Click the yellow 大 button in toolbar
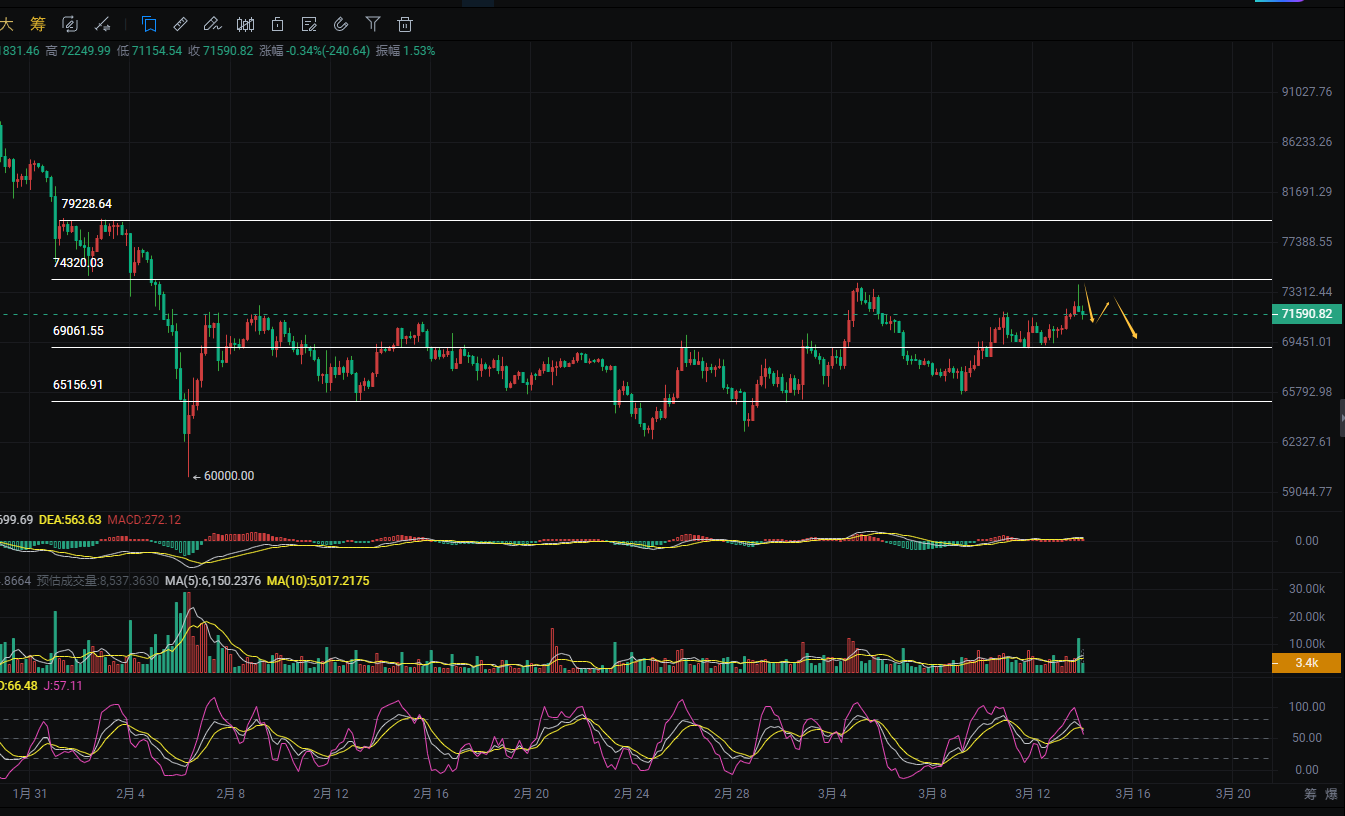This screenshot has height=816, width=1345. 8,23
